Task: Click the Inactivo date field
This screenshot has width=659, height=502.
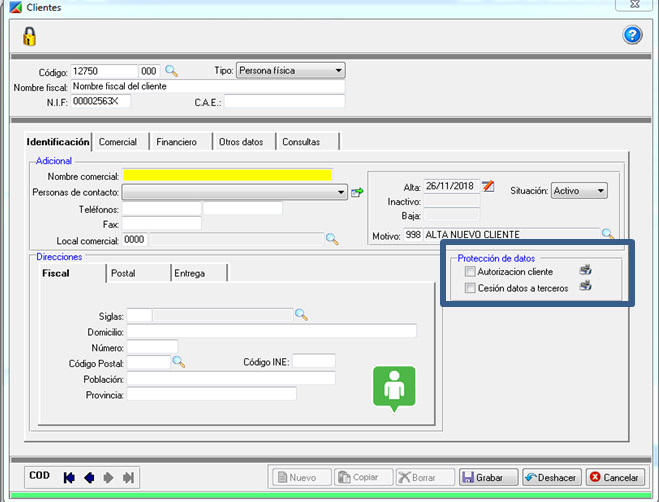Action: (451, 201)
